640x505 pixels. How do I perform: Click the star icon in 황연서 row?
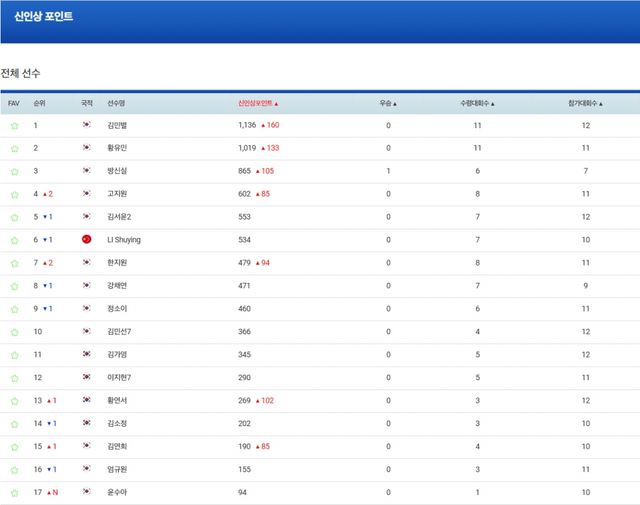pyautogui.click(x=14, y=401)
